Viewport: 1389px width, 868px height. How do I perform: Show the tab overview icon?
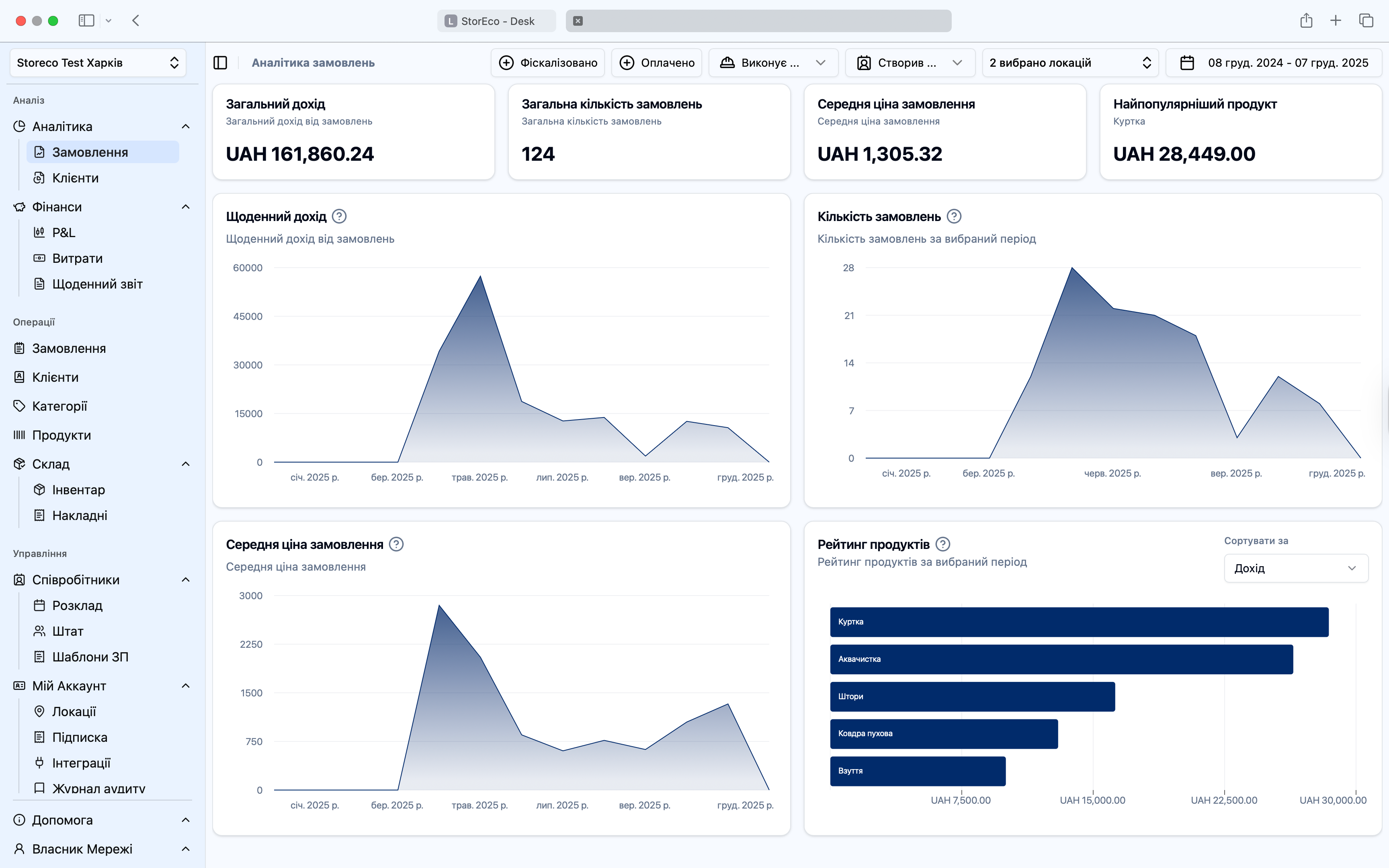[x=1366, y=20]
